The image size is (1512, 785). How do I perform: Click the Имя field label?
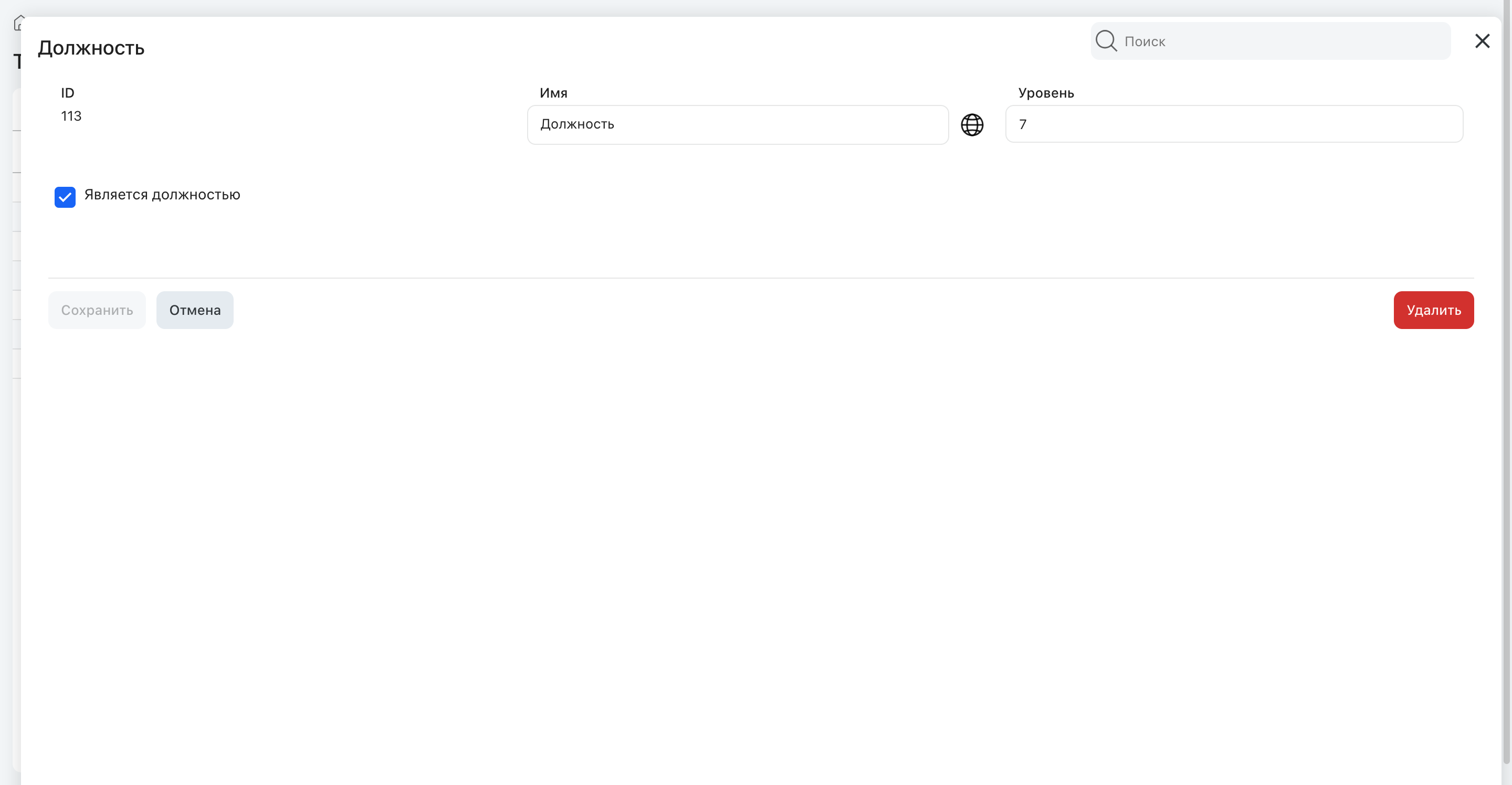pos(553,93)
